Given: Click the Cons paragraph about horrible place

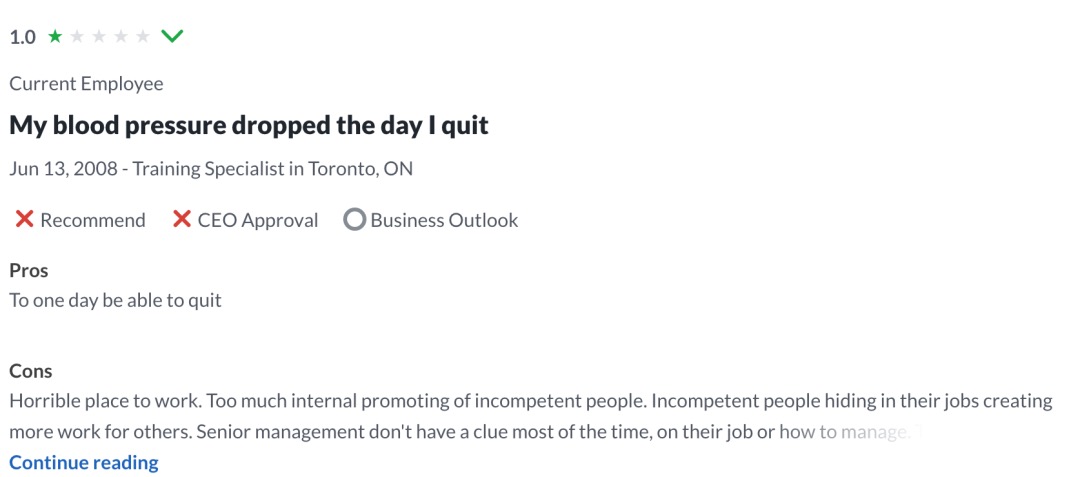Looking at the screenshot, I should pos(530,416).
